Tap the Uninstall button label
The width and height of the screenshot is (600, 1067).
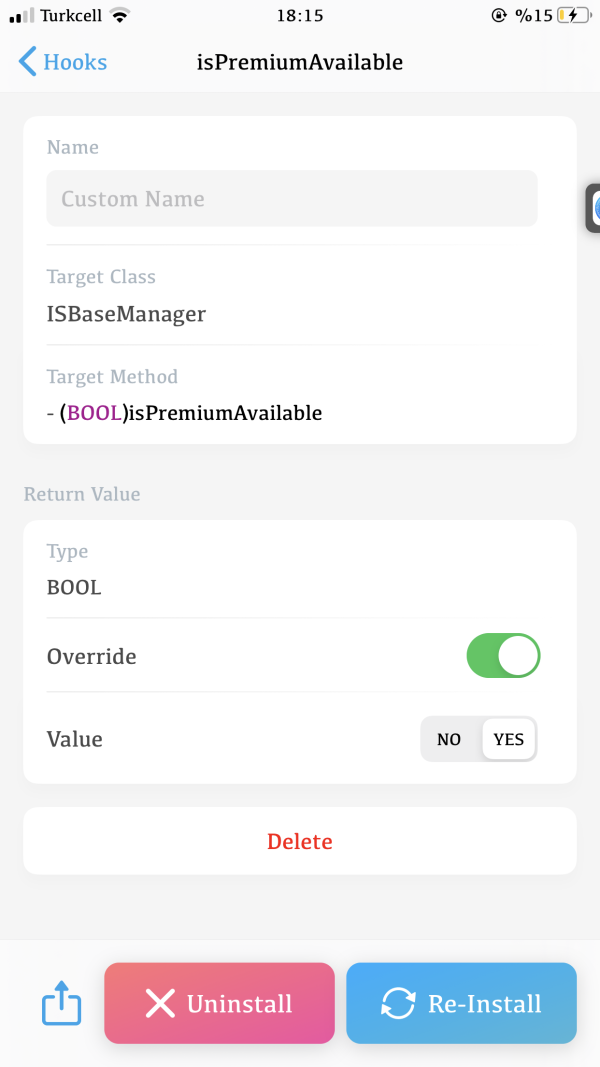coord(239,1003)
